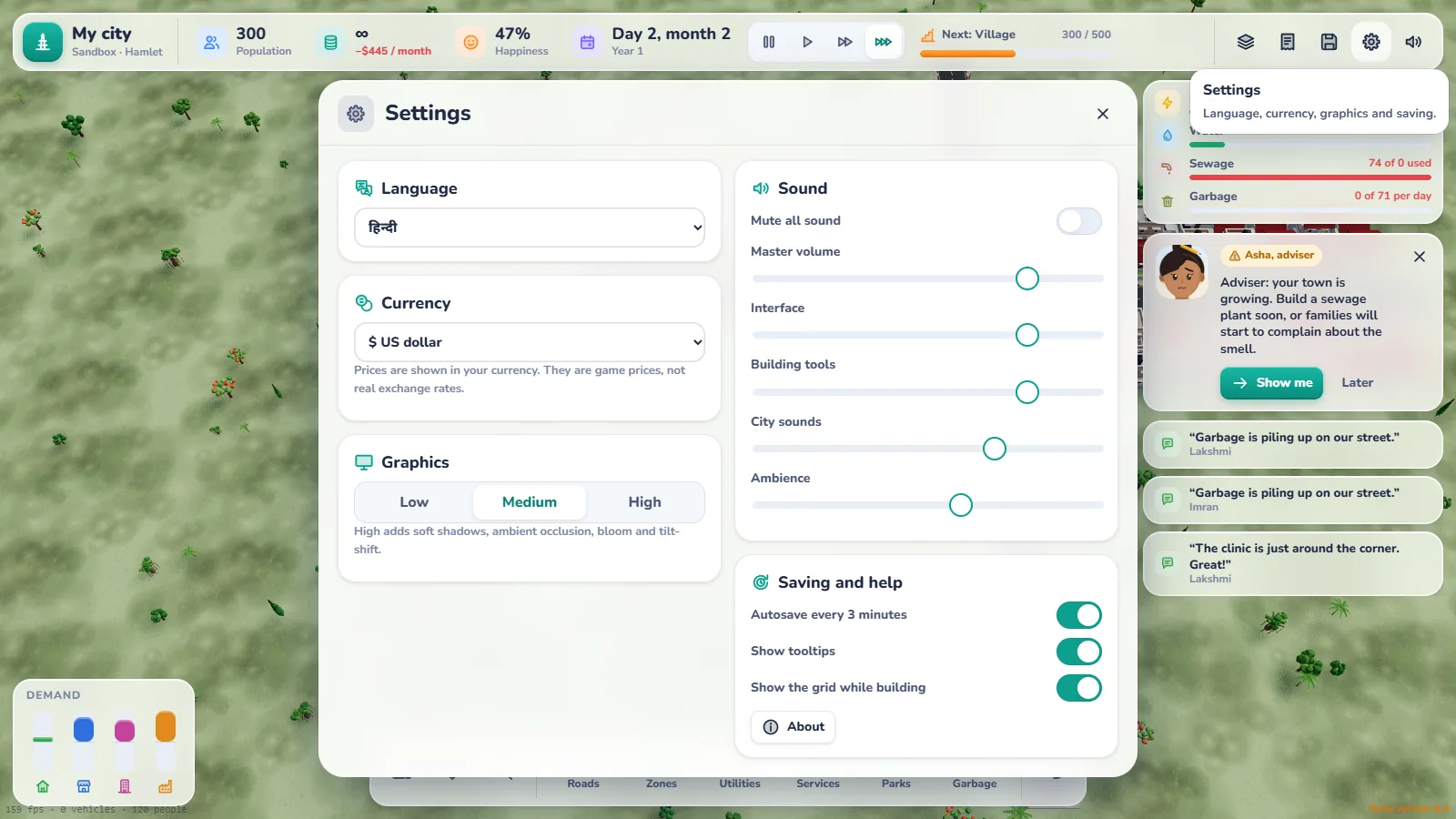The width and height of the screenshot is (1456, 819).
Task: Click the settings gear in top bar
Action: pos(1371,42)
